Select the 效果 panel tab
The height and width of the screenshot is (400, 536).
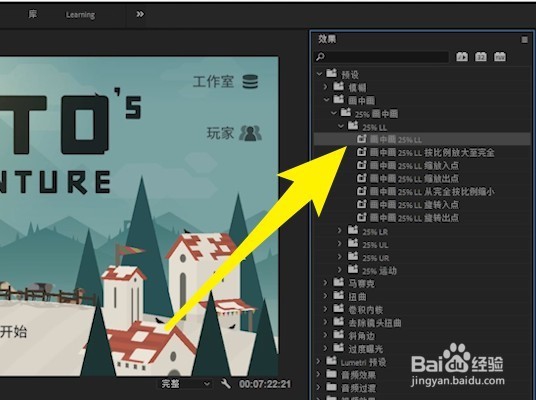(327, 39)
